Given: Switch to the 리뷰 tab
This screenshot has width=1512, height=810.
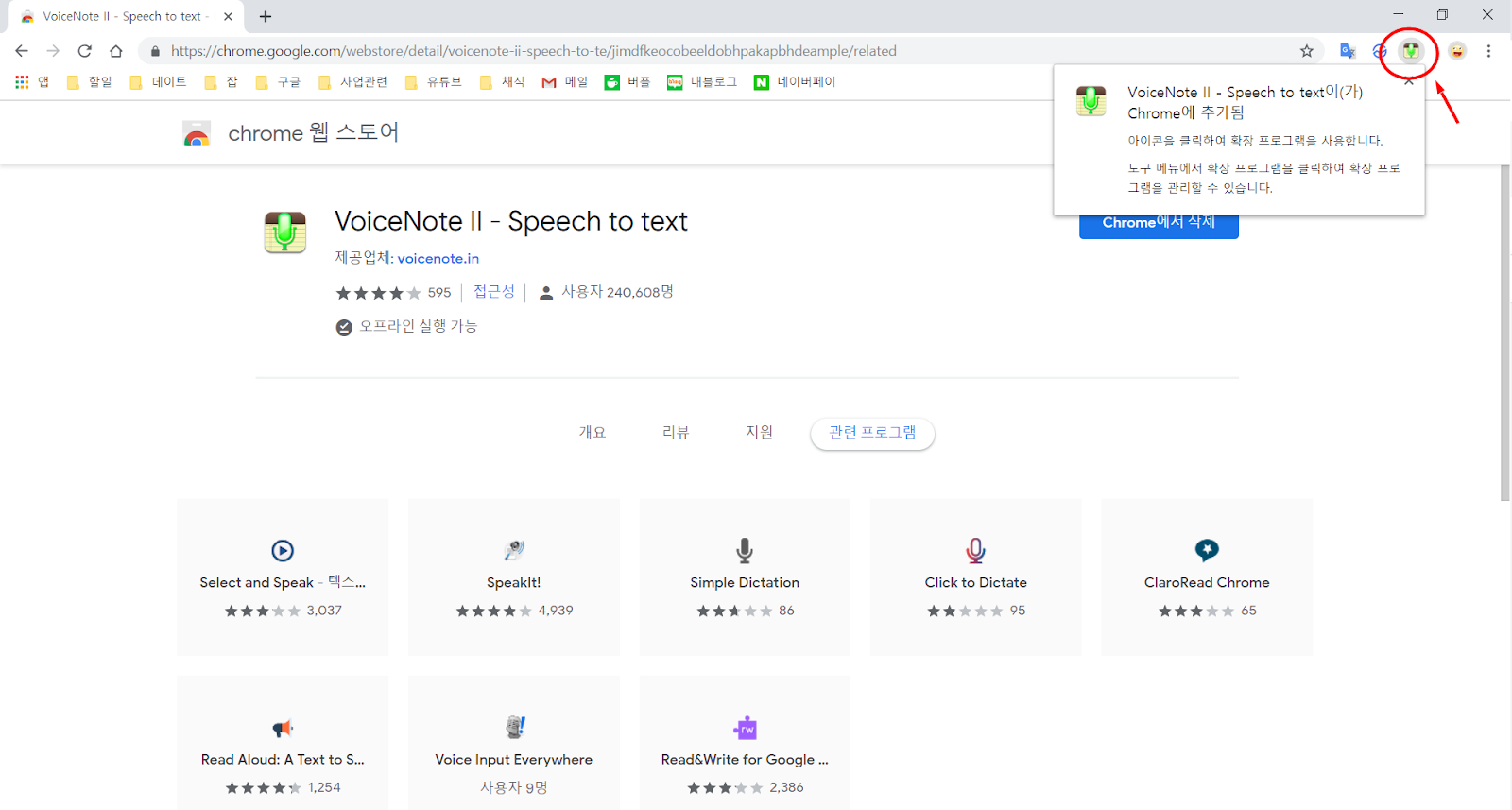Looking at the screenshot, I should [x=676, y=433].
